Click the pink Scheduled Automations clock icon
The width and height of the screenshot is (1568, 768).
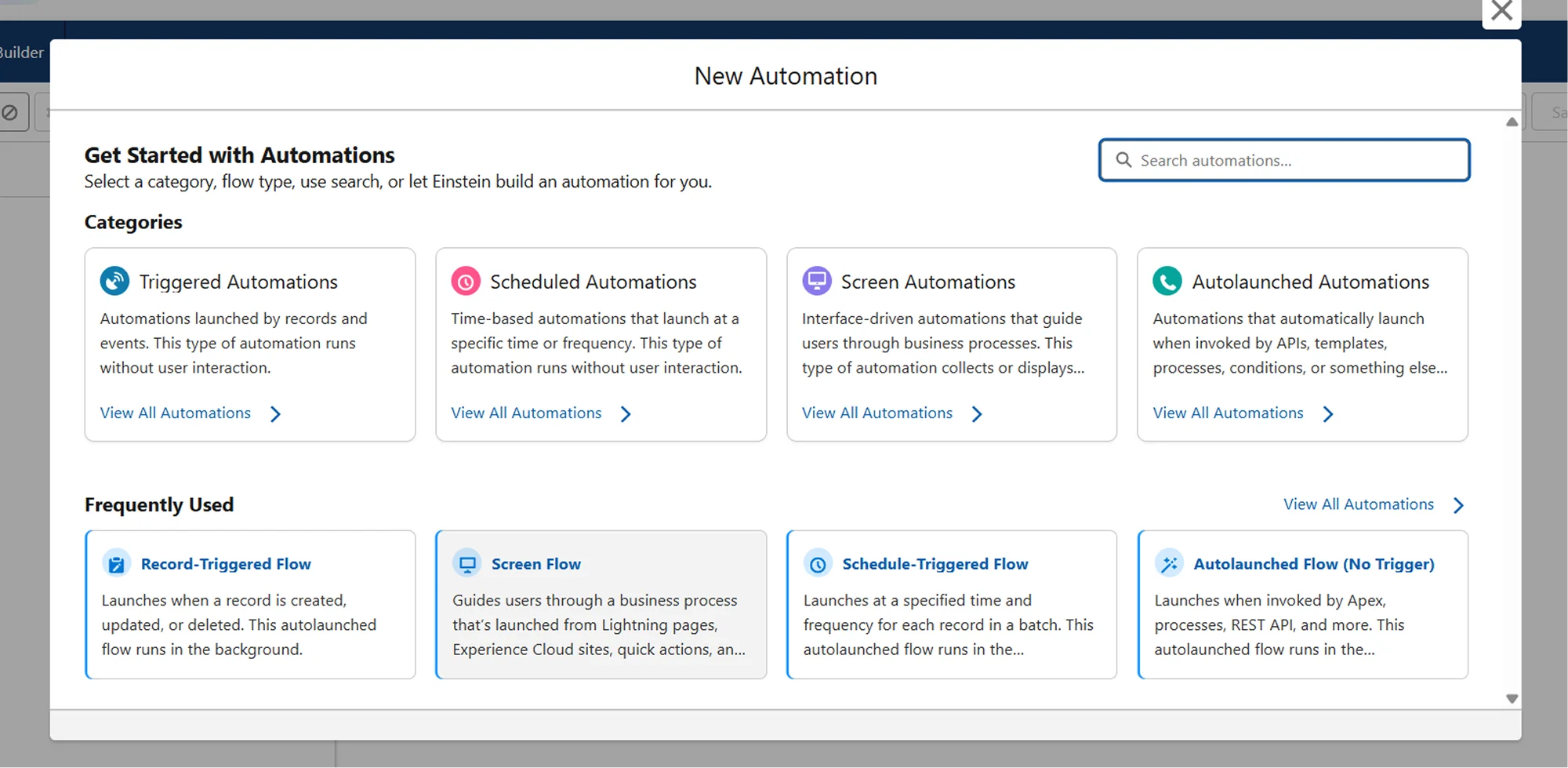point(465,281)
